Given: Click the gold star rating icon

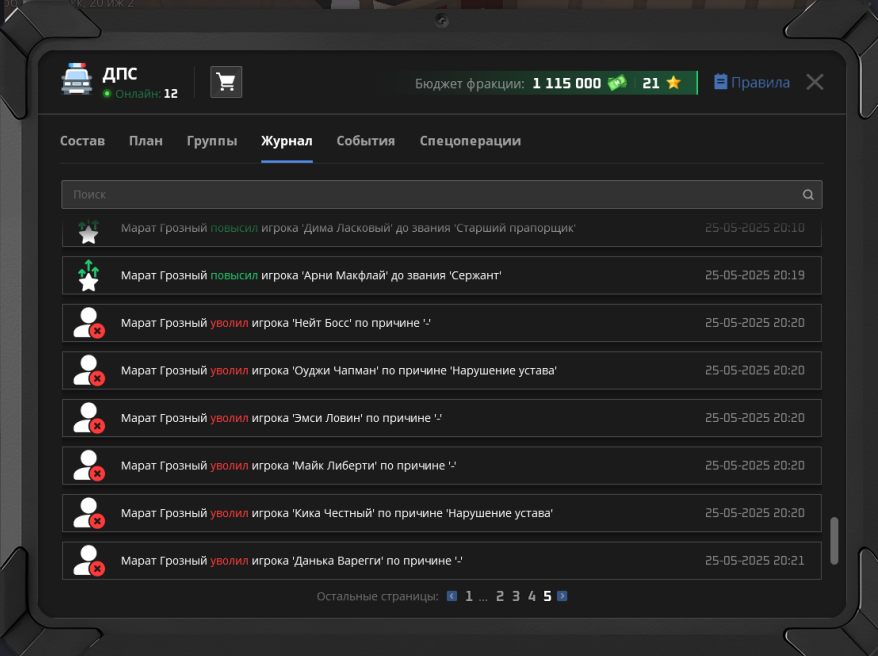Looking at the screenshot, I should coord(674,83).
